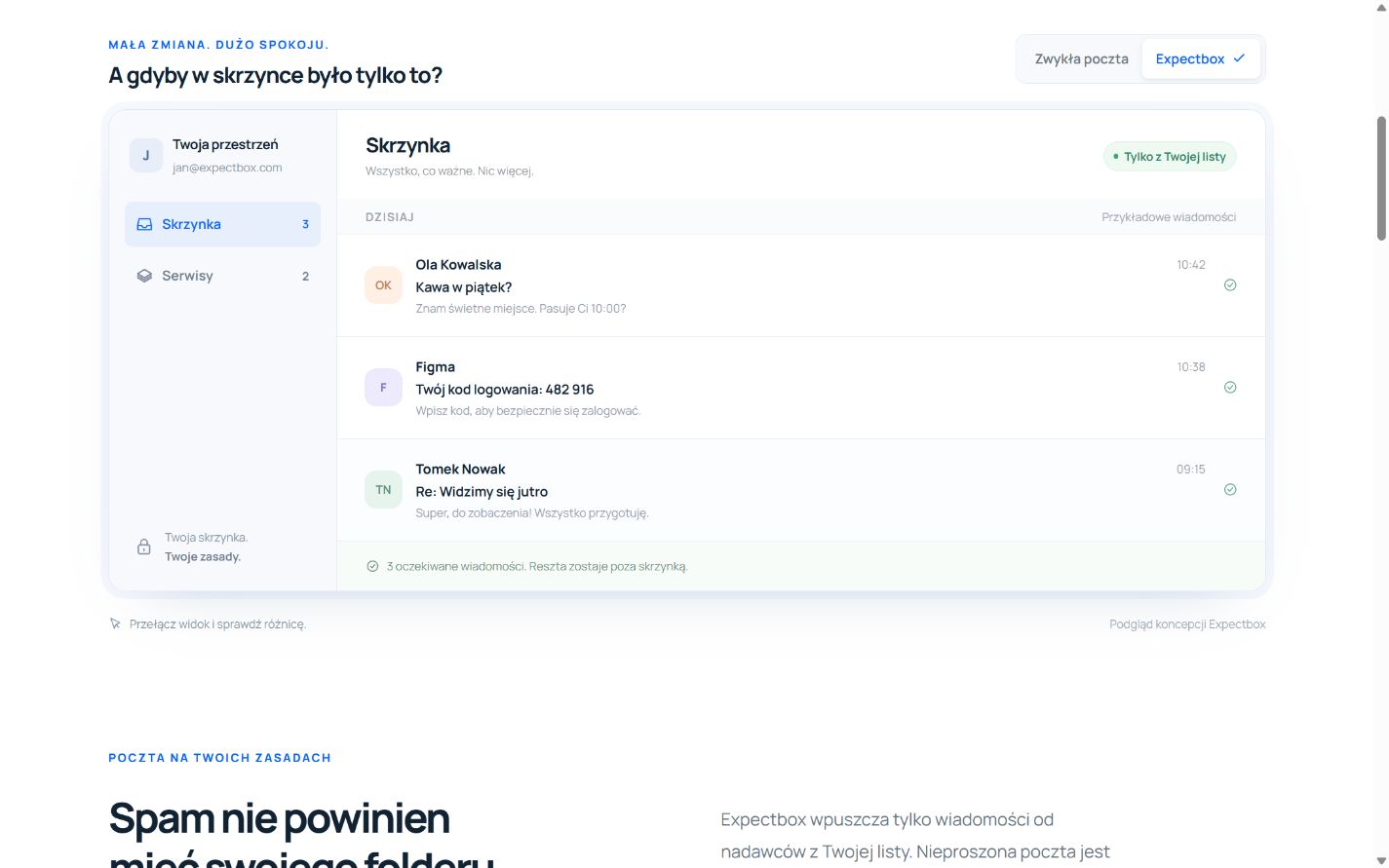1389x868 pixels.
Task: Click sender name Tomek Nowak
Action: tap(460, 470)
